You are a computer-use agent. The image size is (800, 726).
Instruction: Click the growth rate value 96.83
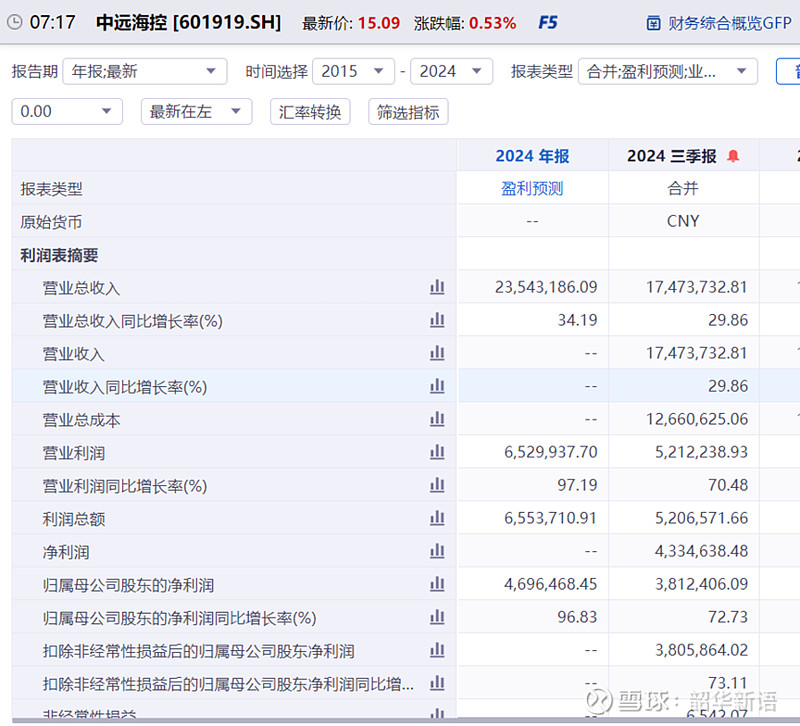coord(577,617)
